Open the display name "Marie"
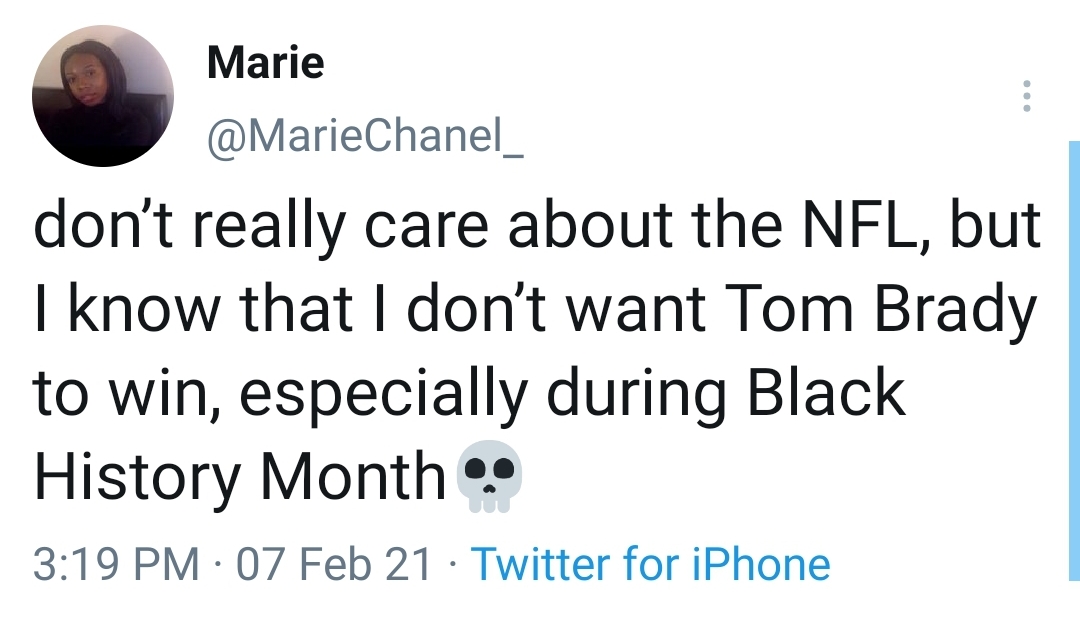 coord(265,64)
